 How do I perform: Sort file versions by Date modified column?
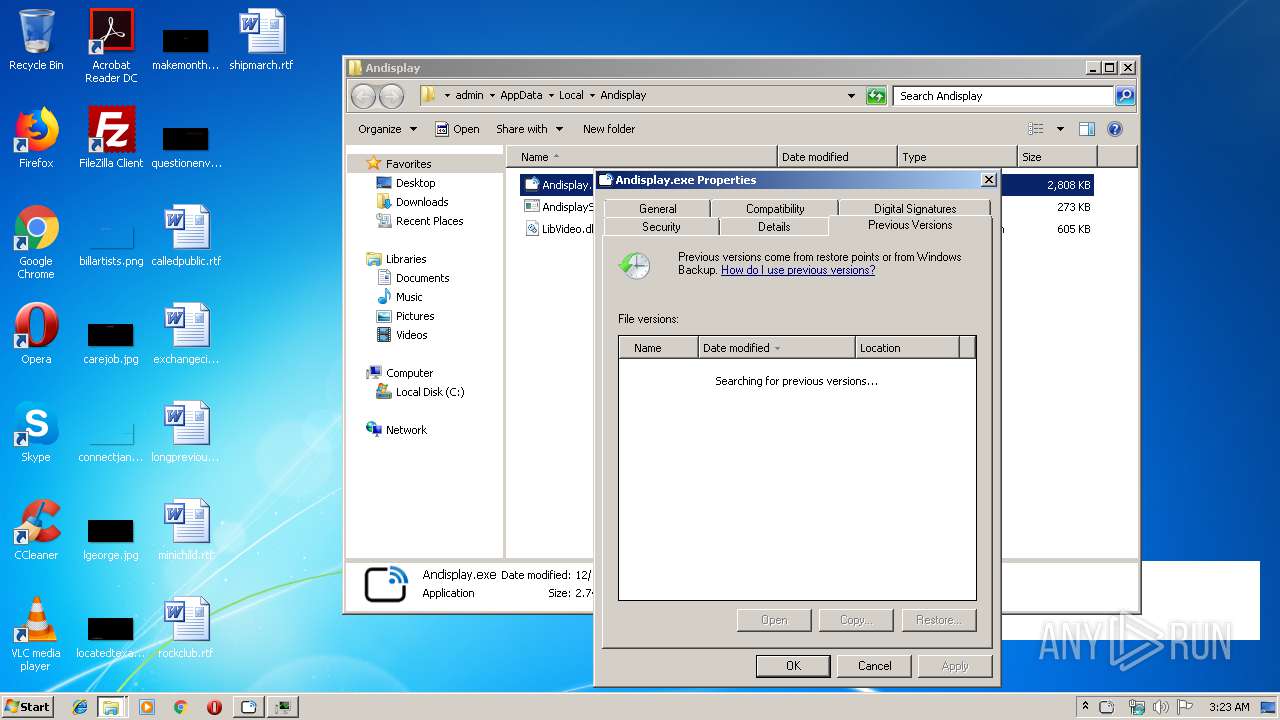tap(775, 348)
